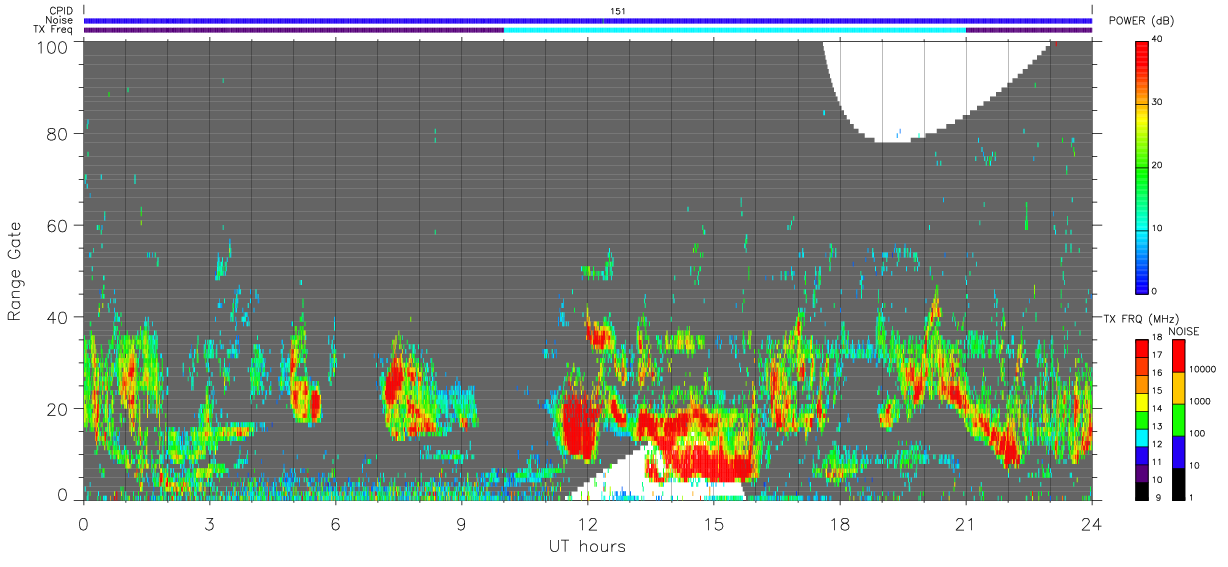Click UT hour tick label "3"
The image size is (1228, 567).
coord(209,523)
